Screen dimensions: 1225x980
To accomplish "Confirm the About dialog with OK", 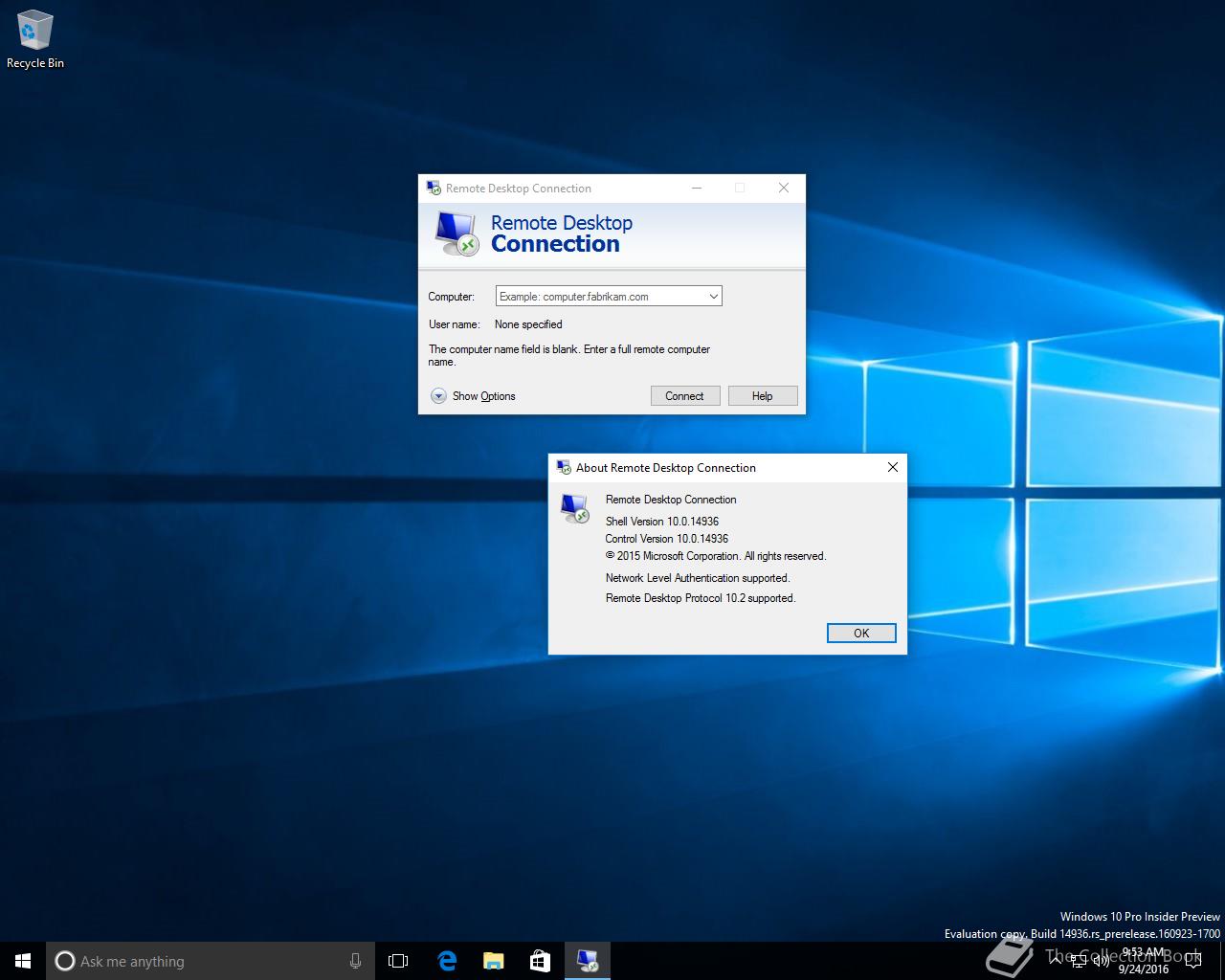I will [x=861, y=633].
